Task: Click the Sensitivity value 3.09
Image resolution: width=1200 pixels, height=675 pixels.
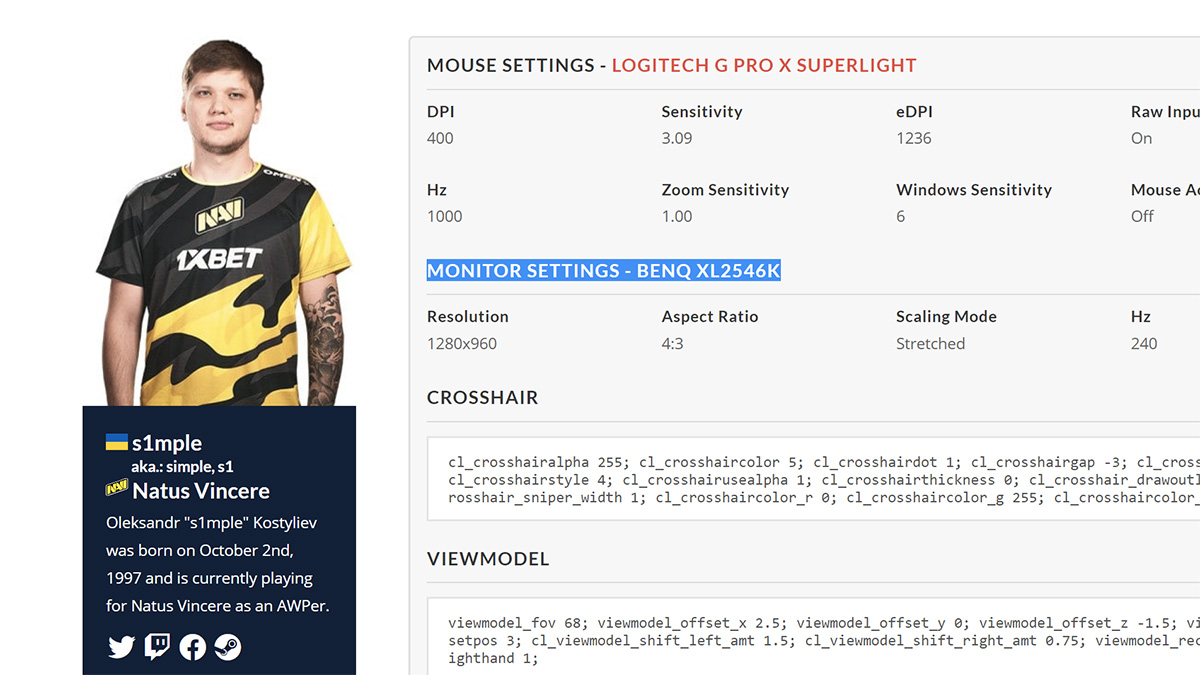Action: (677, 138)
